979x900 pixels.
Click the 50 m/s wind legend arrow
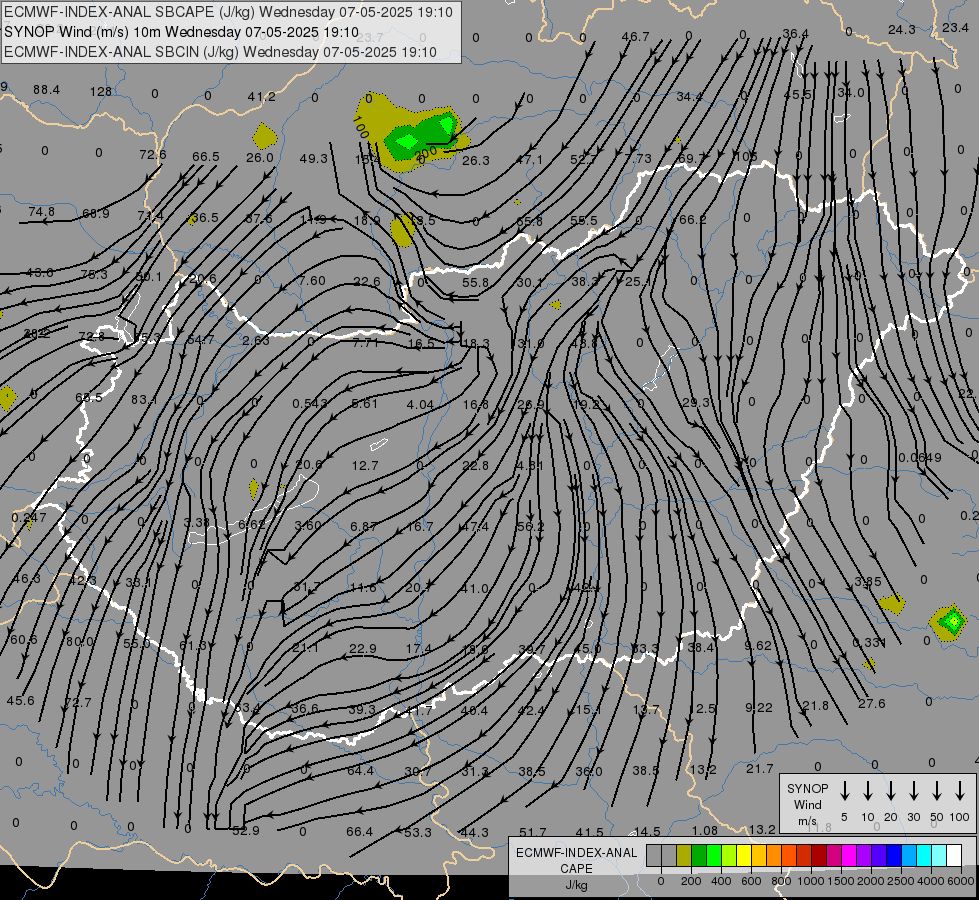pos(937,791)
